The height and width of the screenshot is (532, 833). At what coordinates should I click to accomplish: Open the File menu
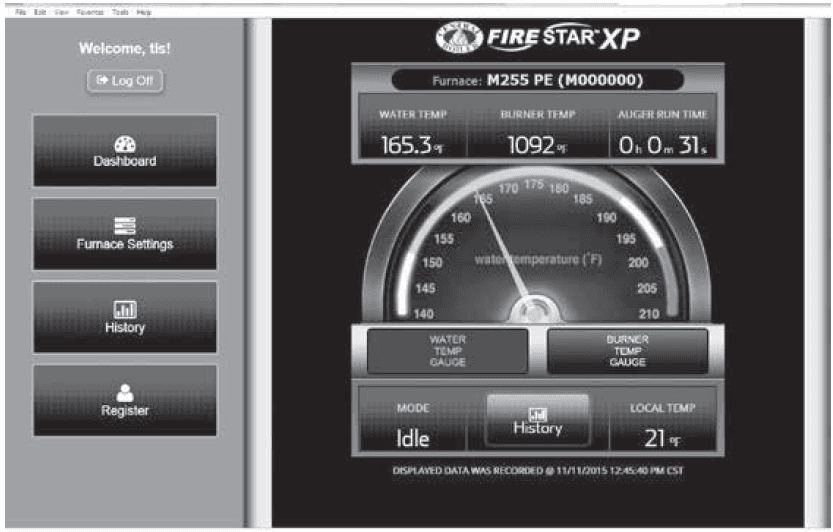21,12
